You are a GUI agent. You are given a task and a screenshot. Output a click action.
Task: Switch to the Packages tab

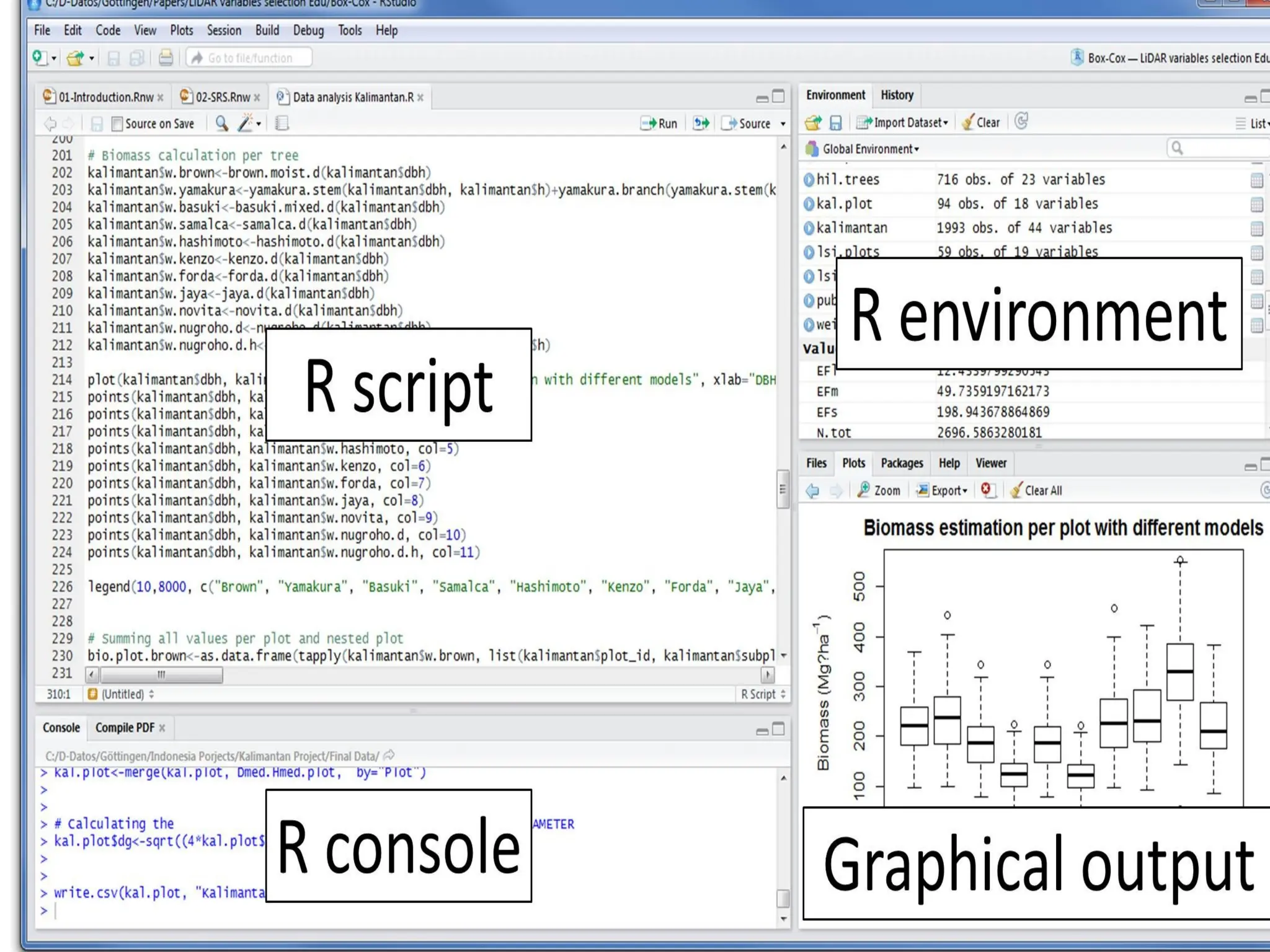click(x=902, y=463)
